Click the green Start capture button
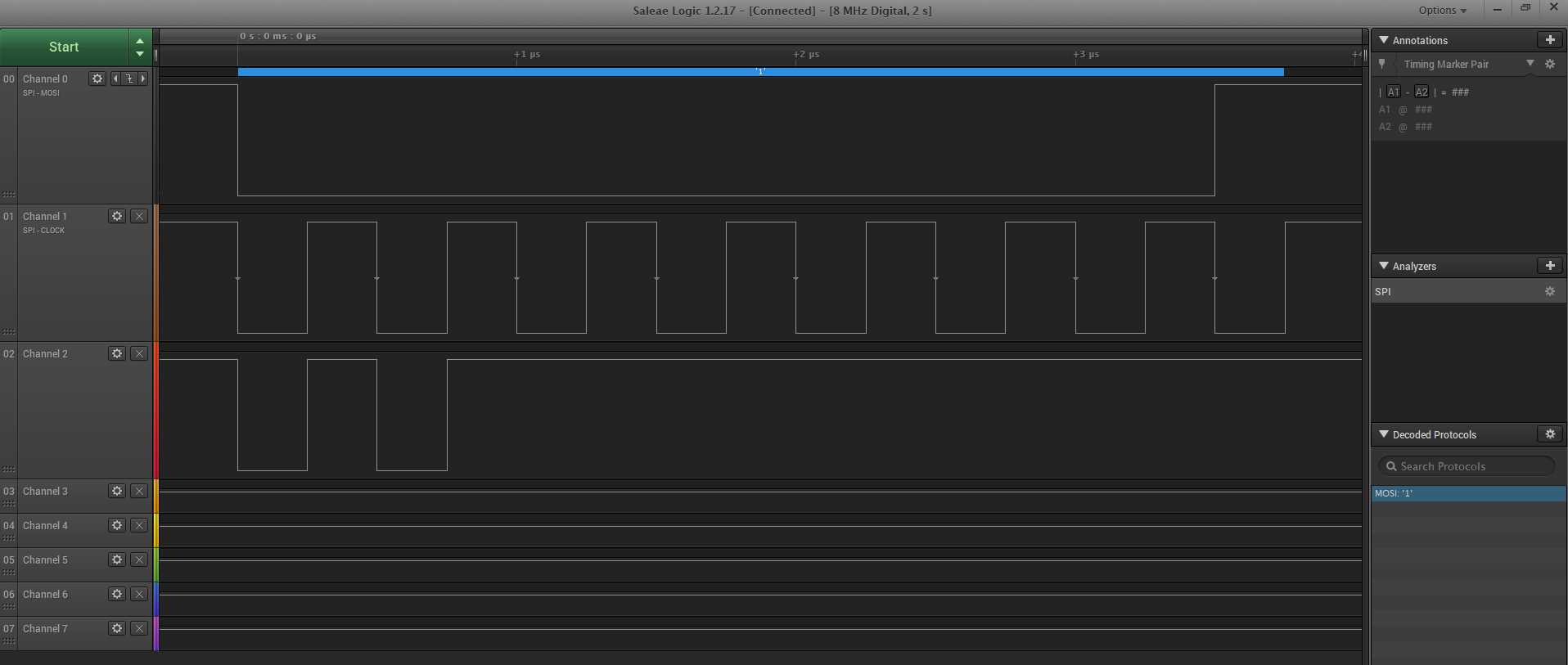 pyautogui.click(x=64, y=47)
